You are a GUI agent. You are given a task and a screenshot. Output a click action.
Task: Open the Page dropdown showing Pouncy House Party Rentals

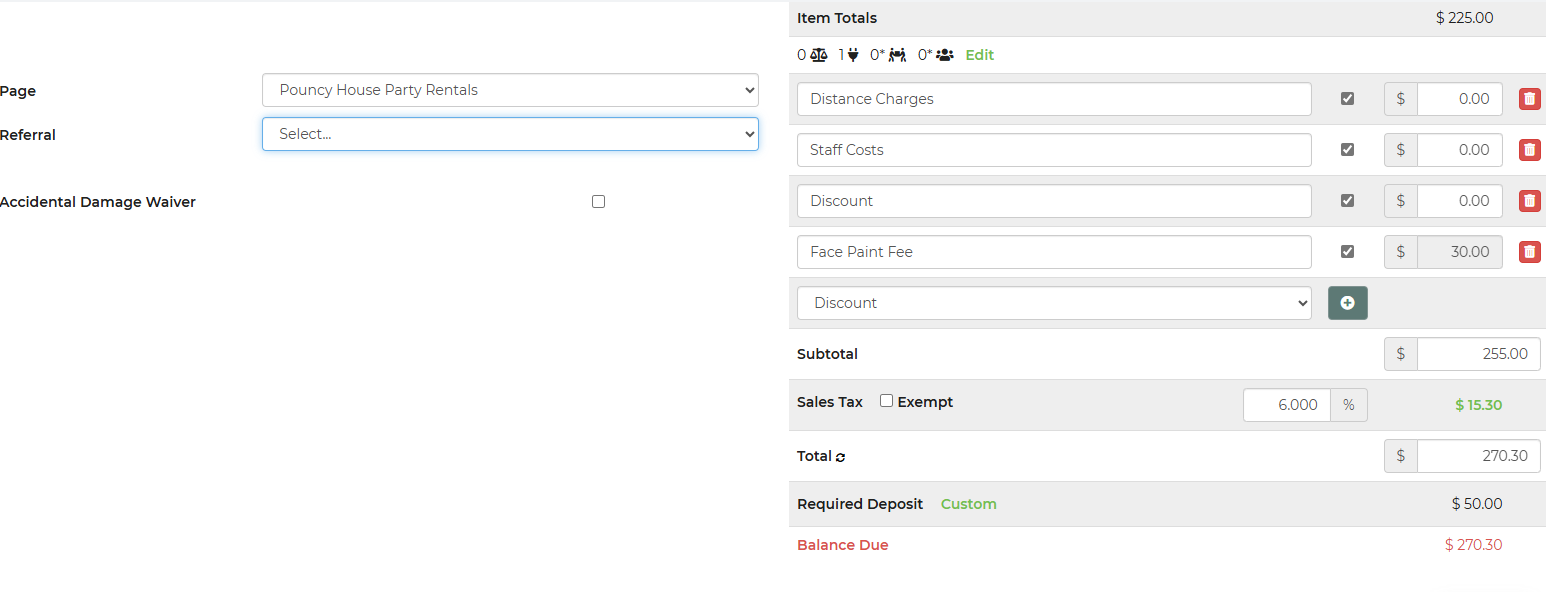pos(510,90)
